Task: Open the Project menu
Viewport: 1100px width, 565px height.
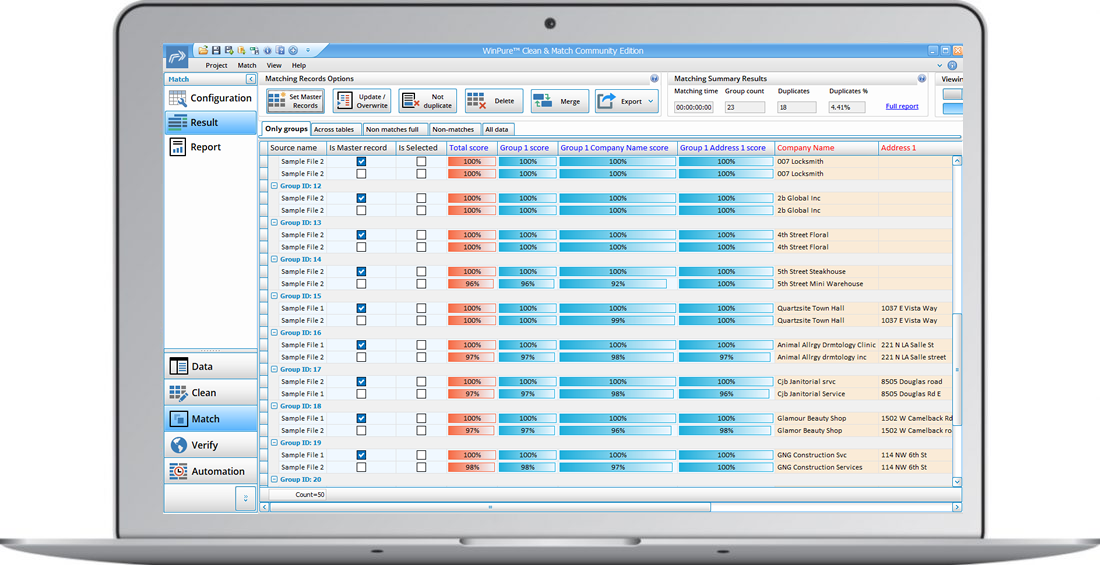Action: pos(216,65)
